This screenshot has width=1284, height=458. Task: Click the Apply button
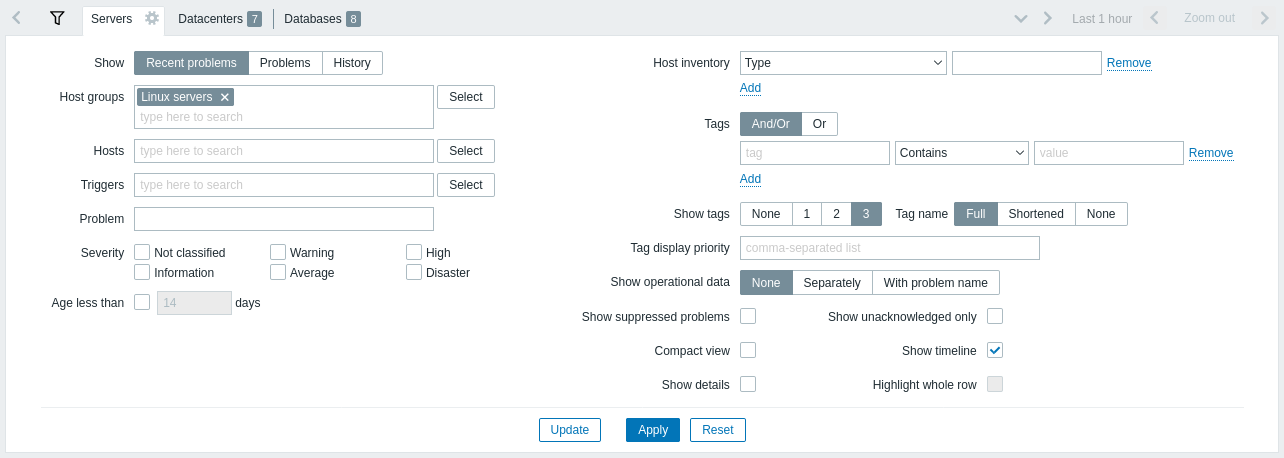tap(653, 430)
